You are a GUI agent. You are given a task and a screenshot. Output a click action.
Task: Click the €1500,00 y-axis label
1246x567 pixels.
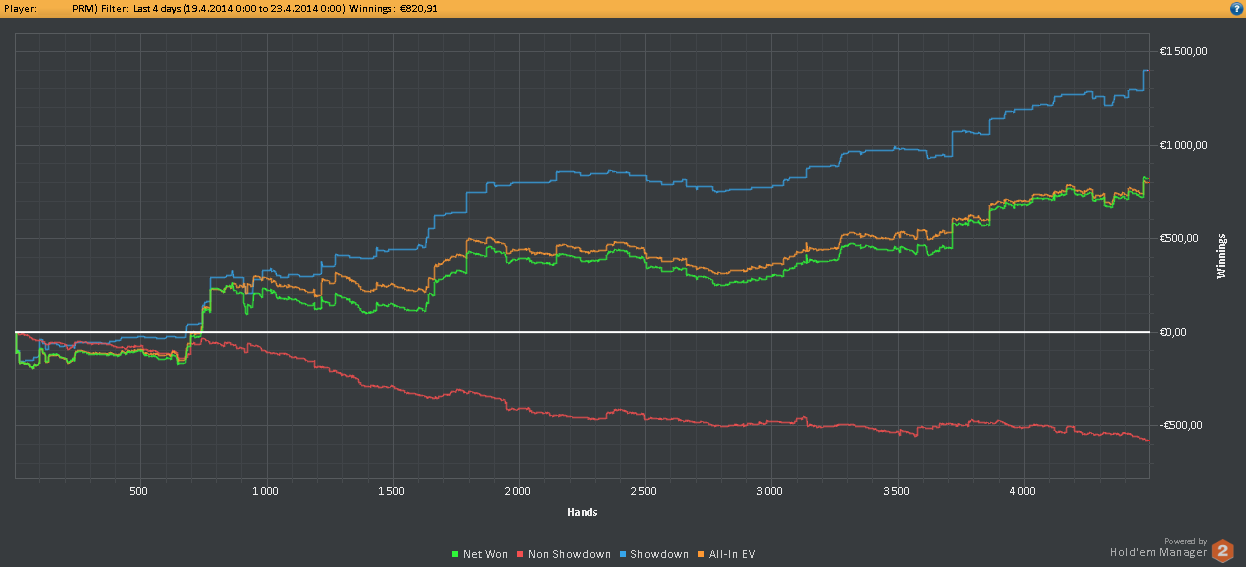click(x=1183, y=52)
